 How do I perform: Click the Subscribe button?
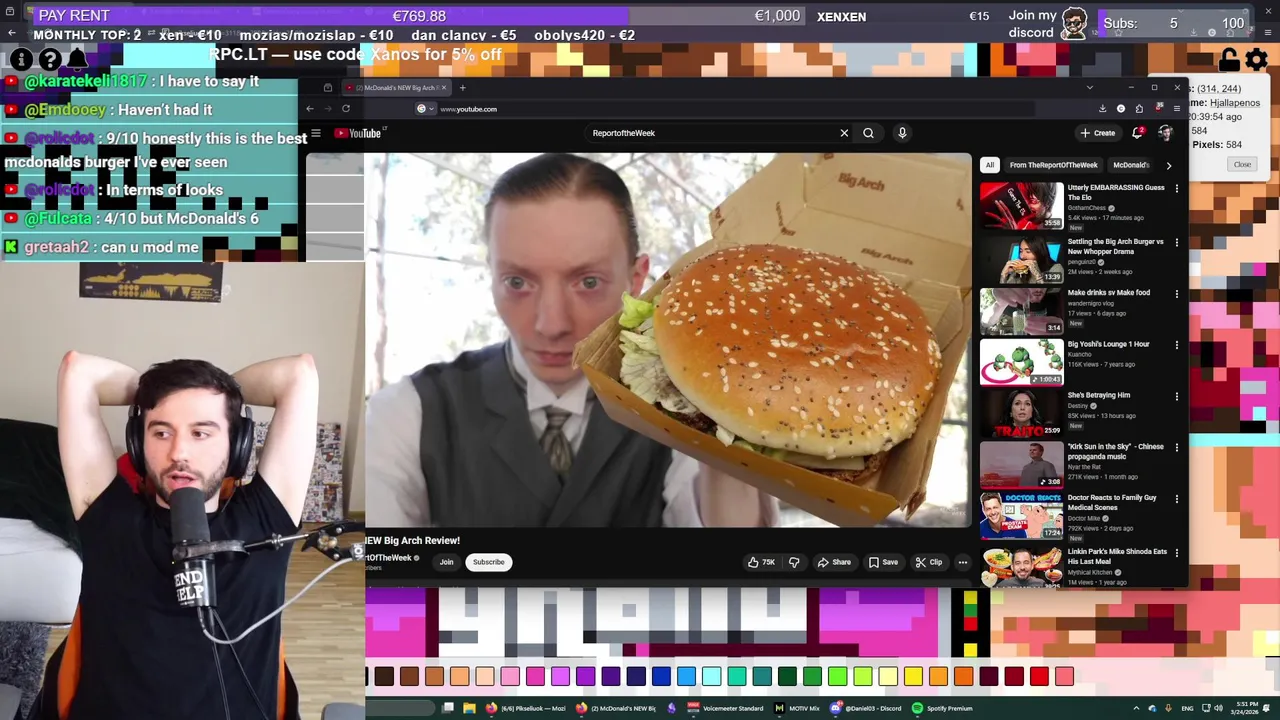pyautogui.click(x=489, y=562)
